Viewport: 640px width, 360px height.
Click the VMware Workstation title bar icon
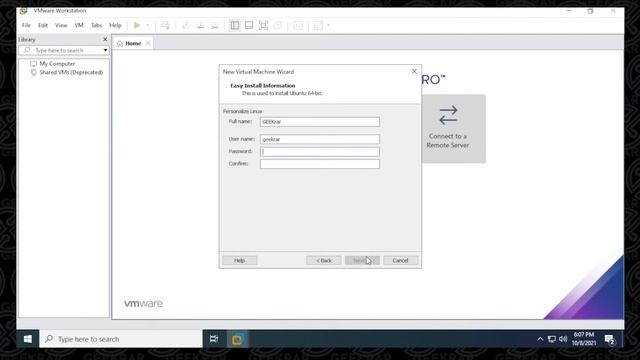tap(23, 11)
